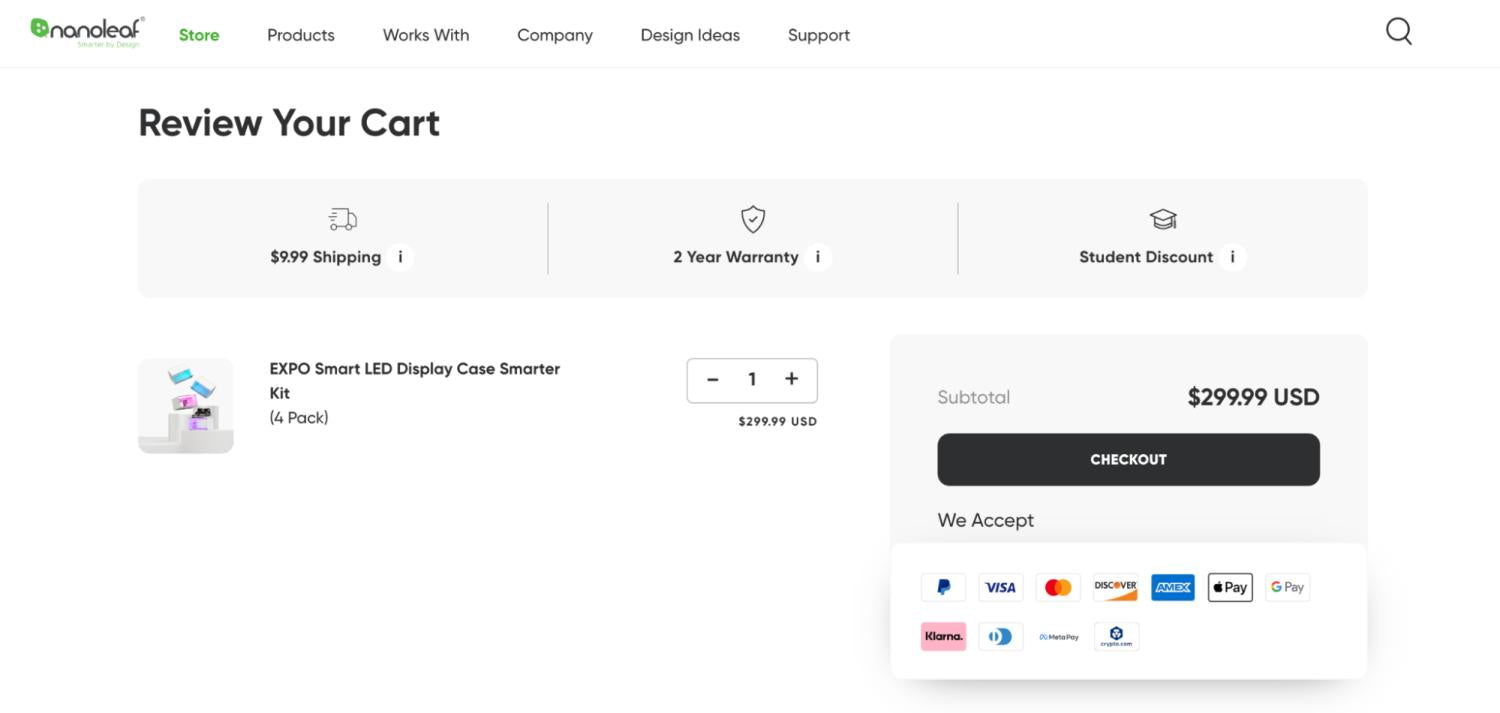This screenshot has width=1500, height=713.
Task: Open the Store nav item
Action: pos(199,35)
